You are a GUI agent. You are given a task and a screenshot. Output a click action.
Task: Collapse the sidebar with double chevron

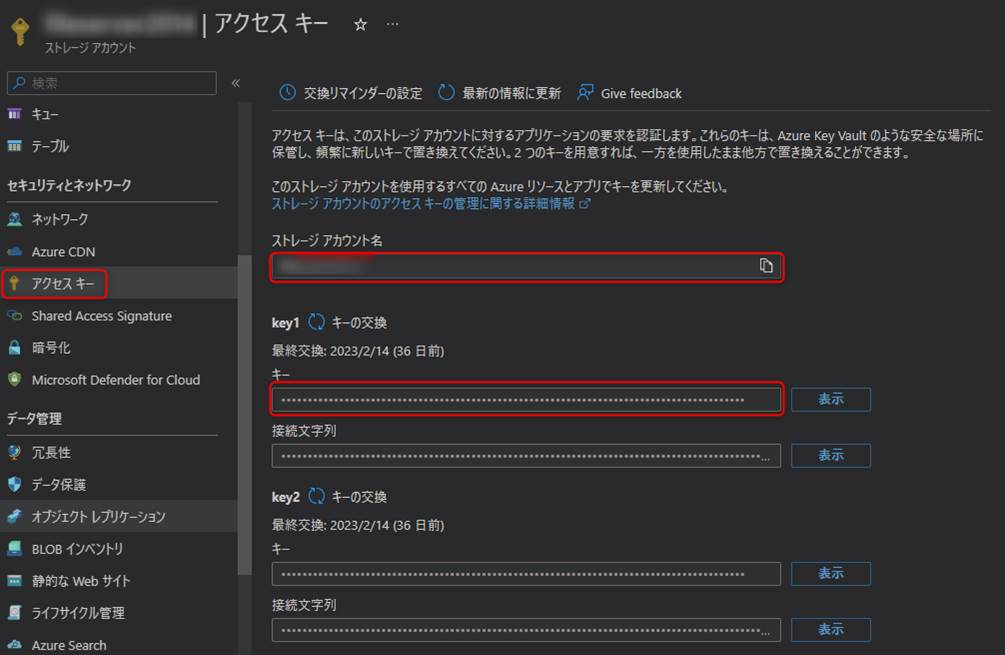(x=236, y=83)
